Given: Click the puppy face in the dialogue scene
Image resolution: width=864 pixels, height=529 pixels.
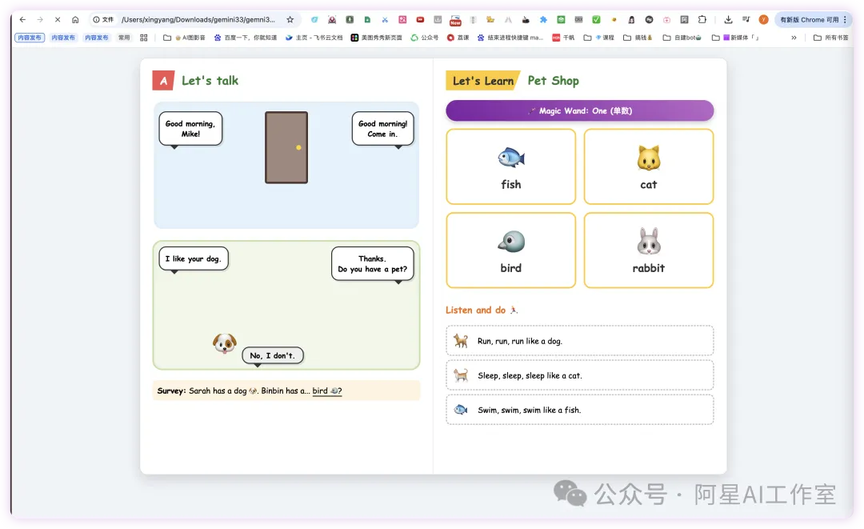Looking at the screenshot, I should point(224,344).
